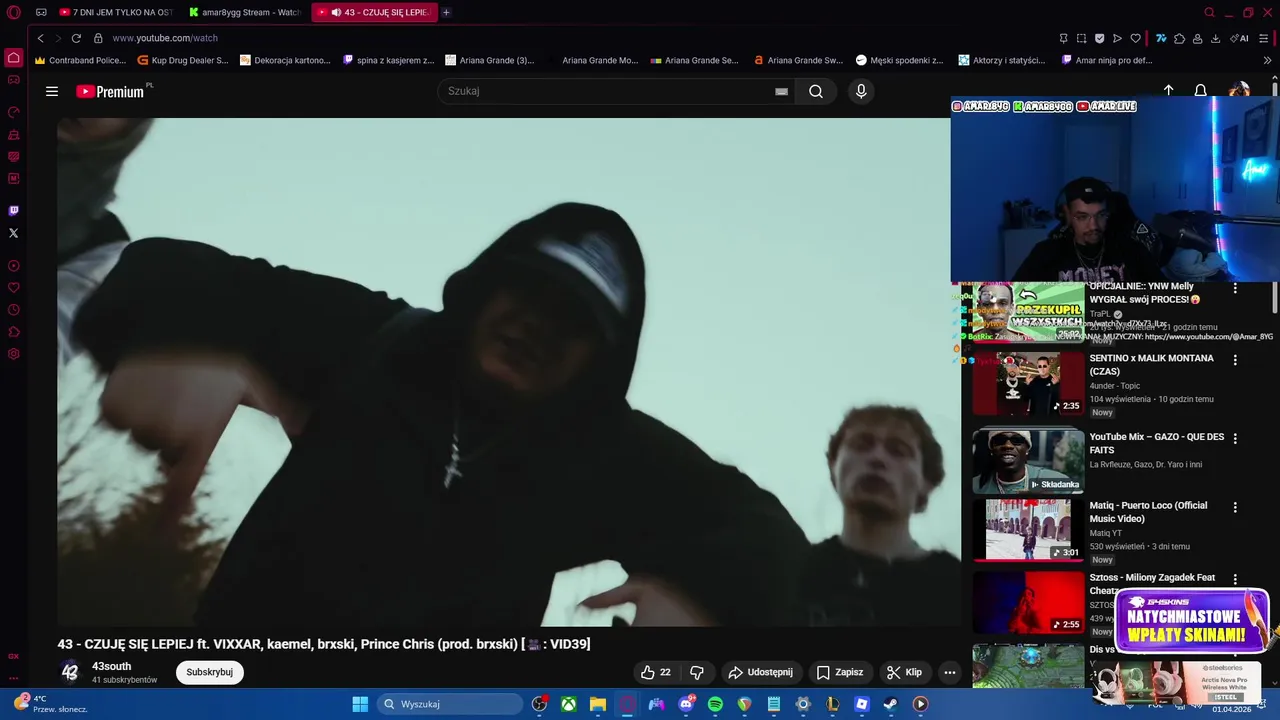The image size is (1280, 720).
Task: Switch to the '7 DNI JEM TYLKO NA OST' tab
Action: click(116, 12)
